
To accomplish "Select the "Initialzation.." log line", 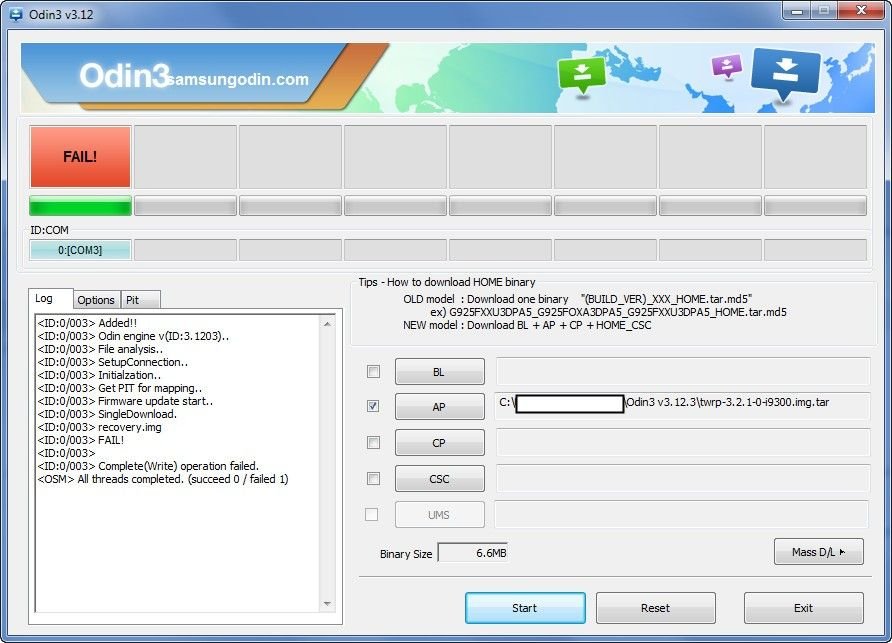I will (x=99, y=376).
